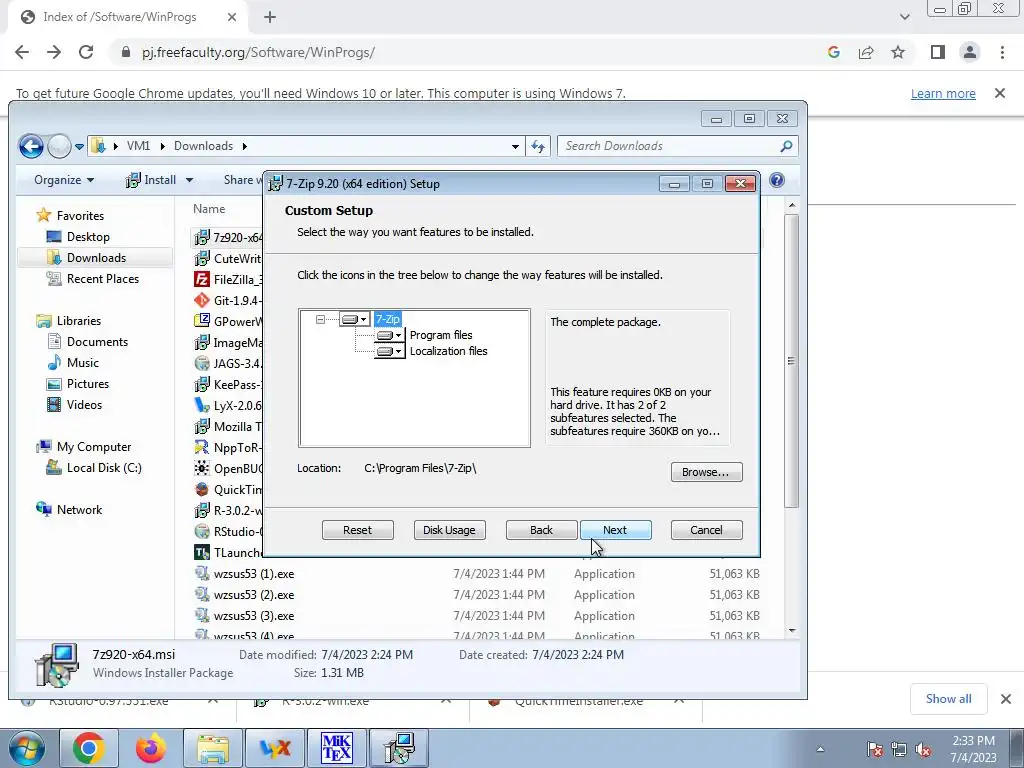Viewport: 1024px width, 768px height.
Task: Refresh the Downloads folder in Explorer
Action: pos(538,146)
